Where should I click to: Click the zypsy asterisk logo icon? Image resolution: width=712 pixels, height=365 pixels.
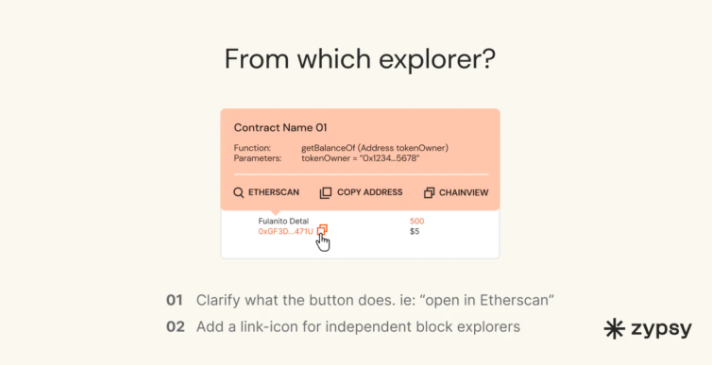[x=615, y=329]
